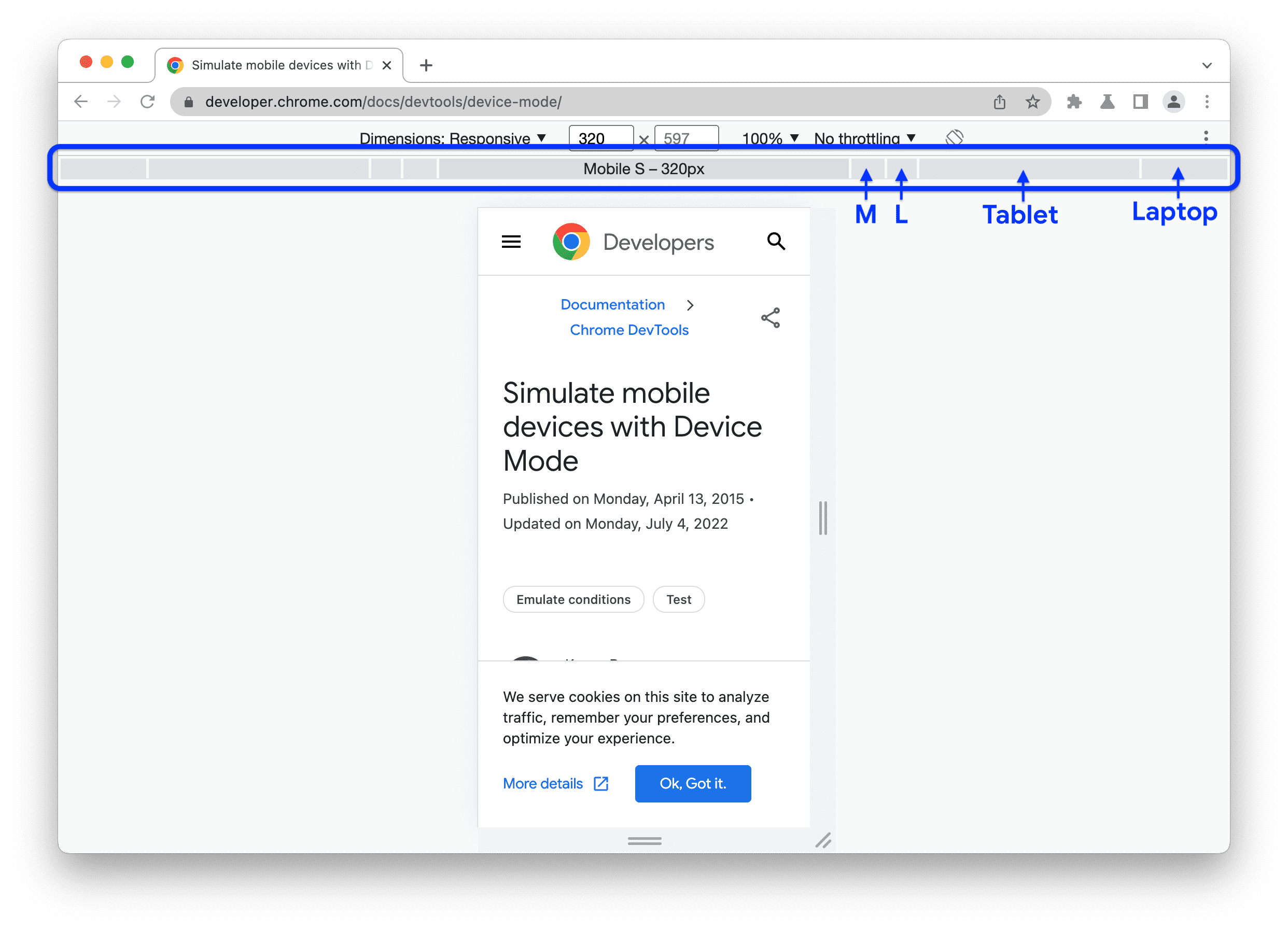Click the viewport width input field

600,138
